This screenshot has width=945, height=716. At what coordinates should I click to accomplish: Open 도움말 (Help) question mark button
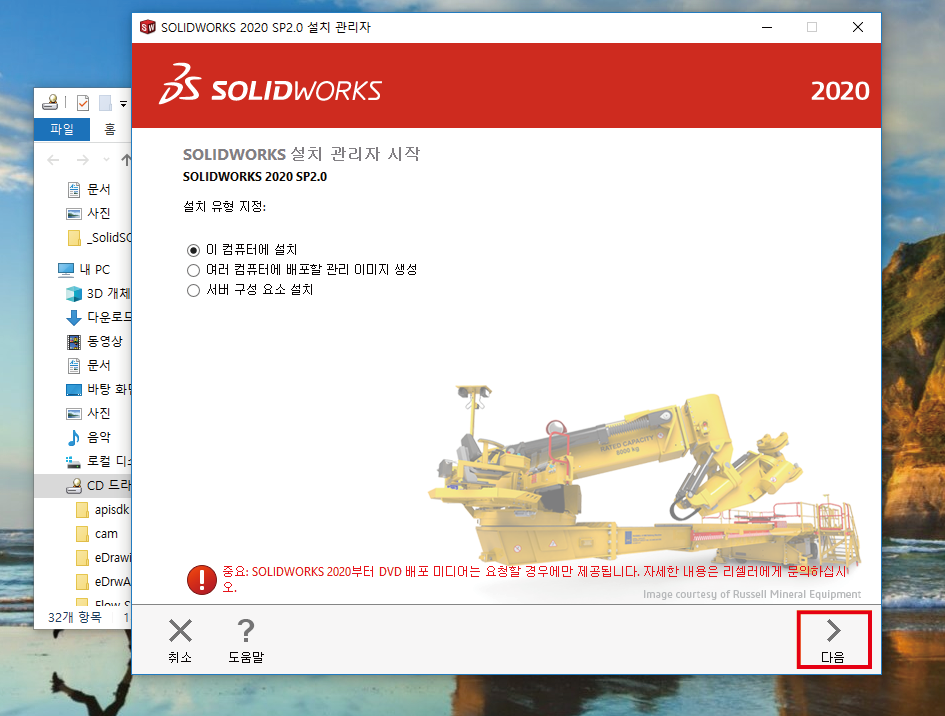point(246,641)
